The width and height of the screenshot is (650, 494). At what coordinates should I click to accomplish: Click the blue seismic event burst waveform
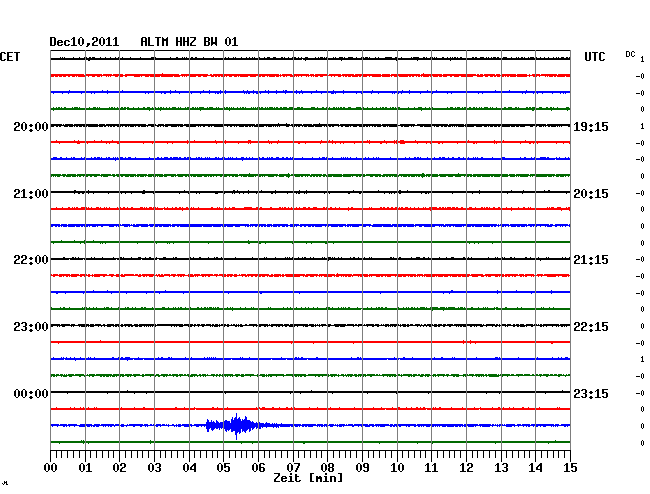point(243,426)
